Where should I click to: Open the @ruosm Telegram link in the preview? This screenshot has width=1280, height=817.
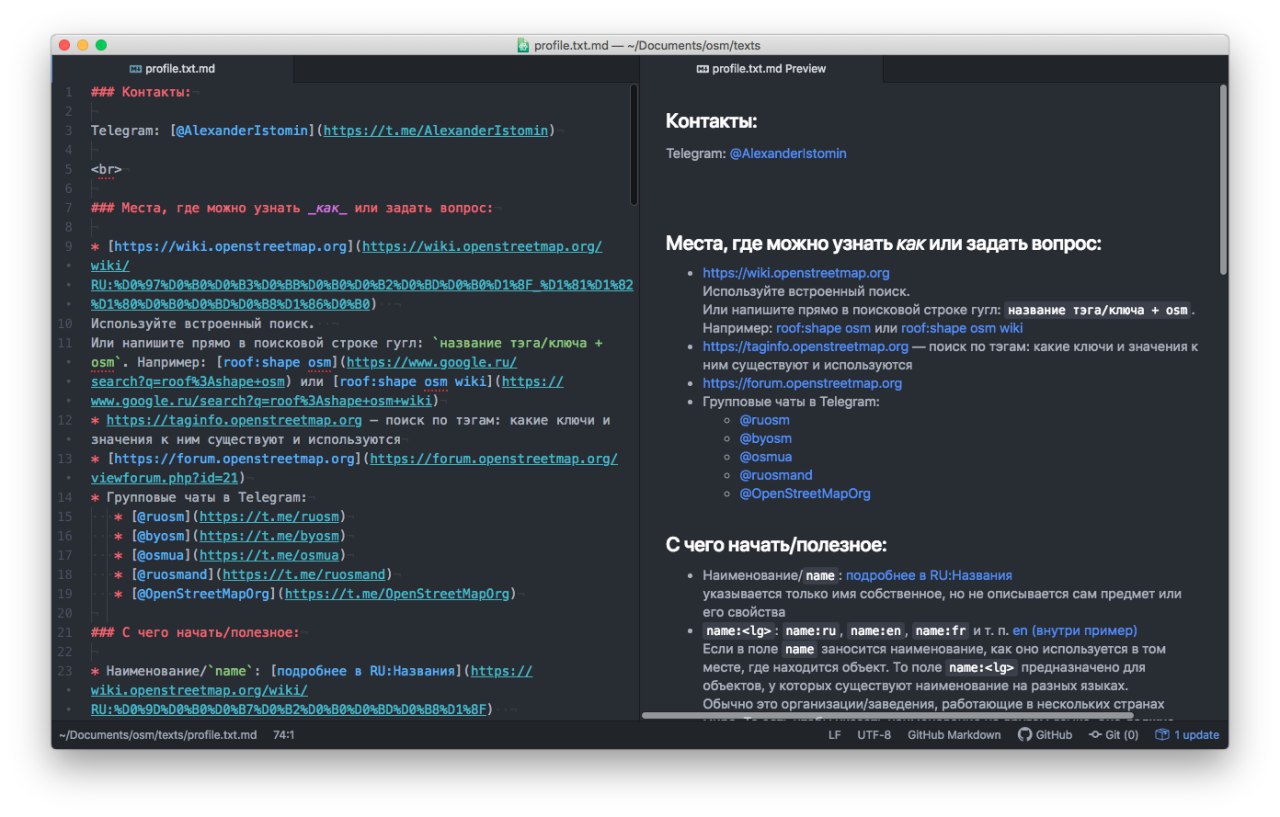coord(764,420)
